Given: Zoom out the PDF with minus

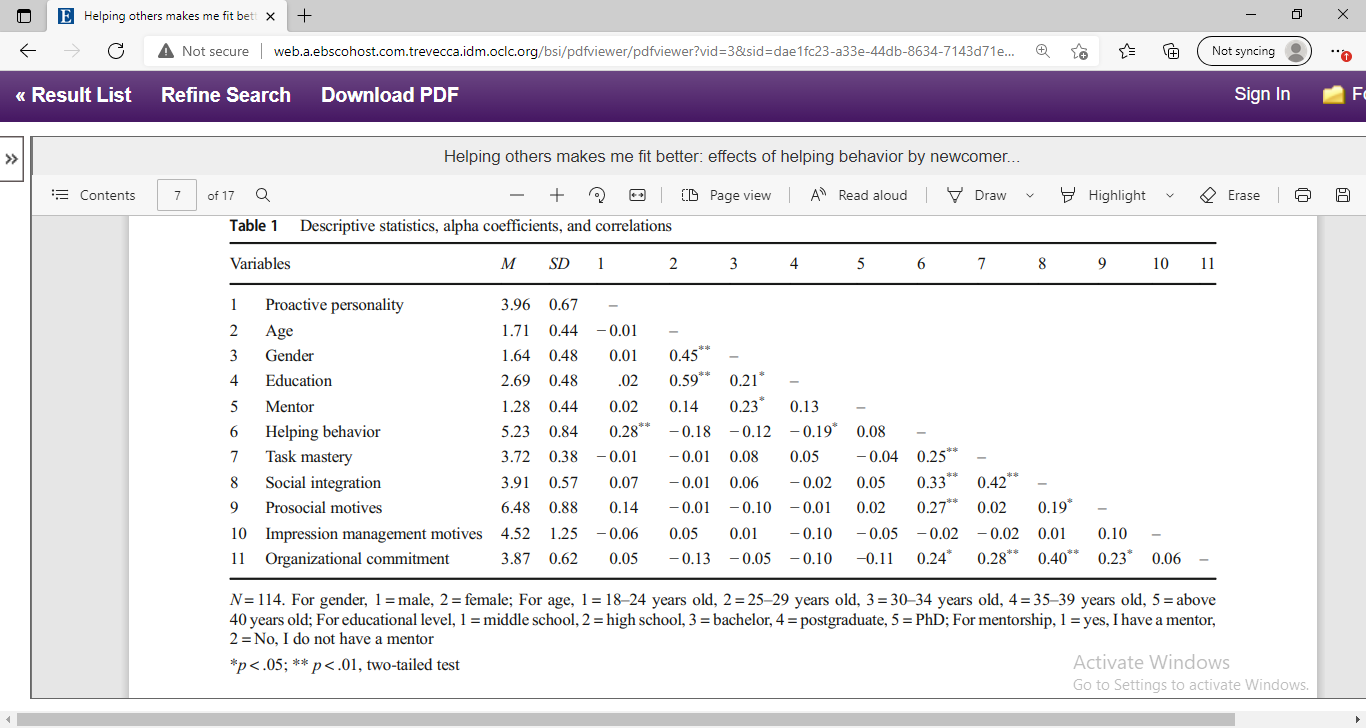Looking at the screenshot, I should pos(517,195).
